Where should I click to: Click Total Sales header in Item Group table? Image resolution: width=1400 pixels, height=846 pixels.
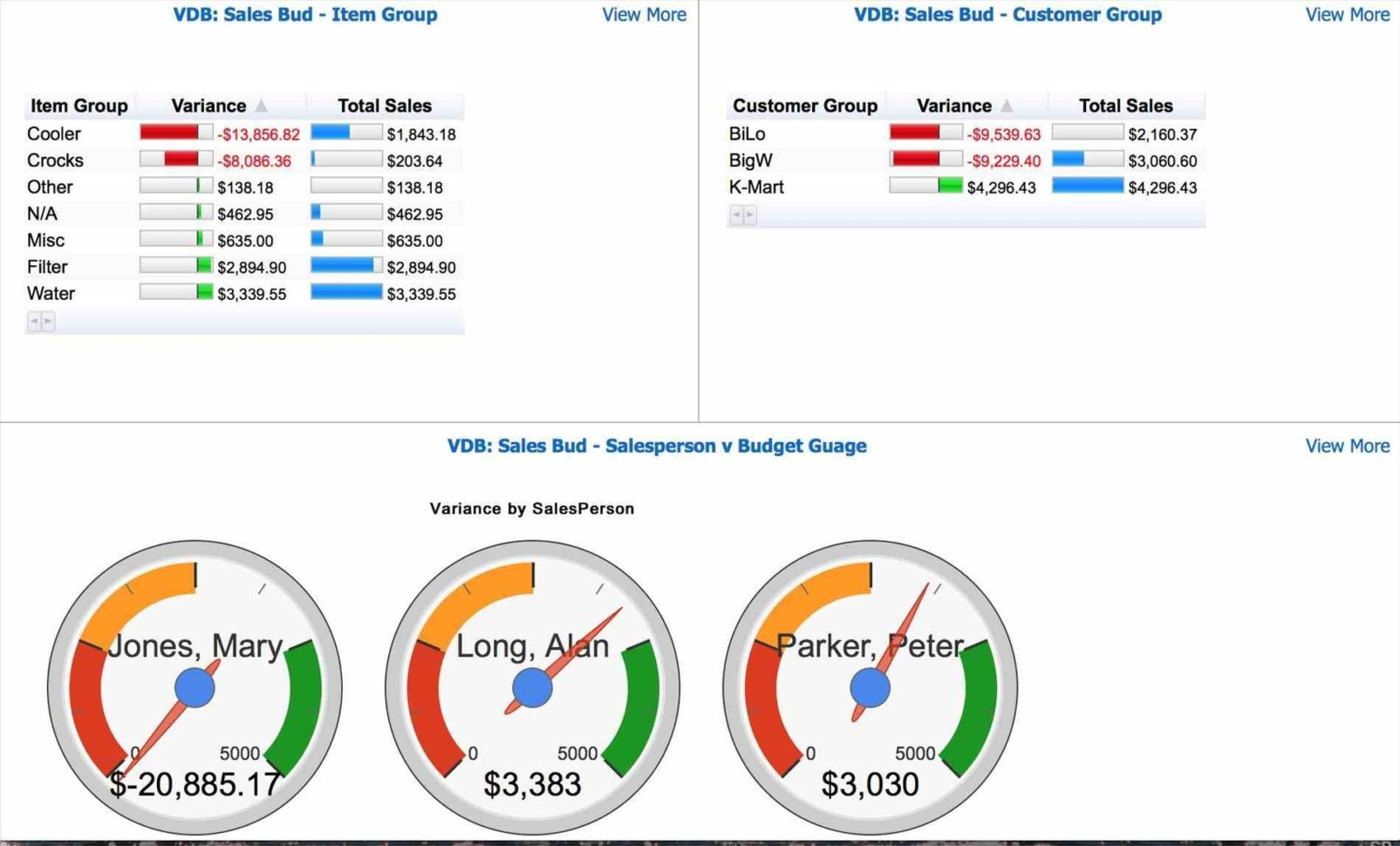point(385,106)
